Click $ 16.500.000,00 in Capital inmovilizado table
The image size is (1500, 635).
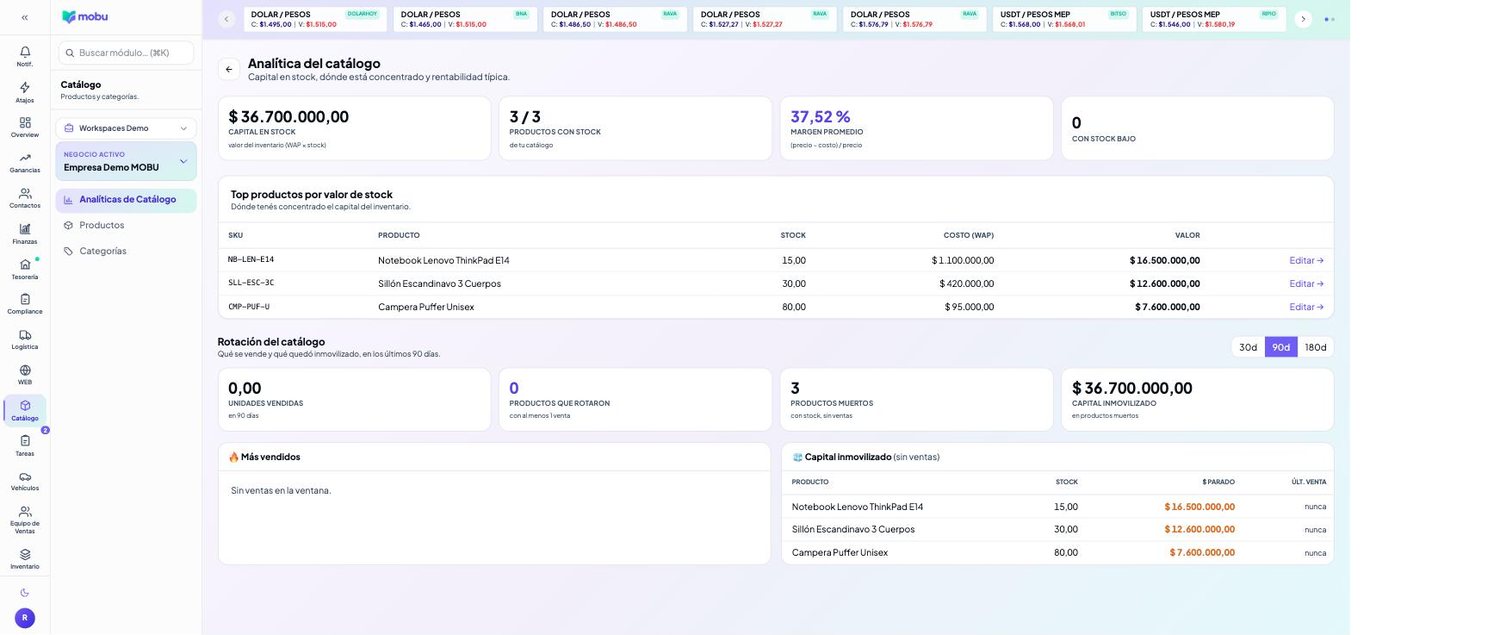pos(1199,507)
